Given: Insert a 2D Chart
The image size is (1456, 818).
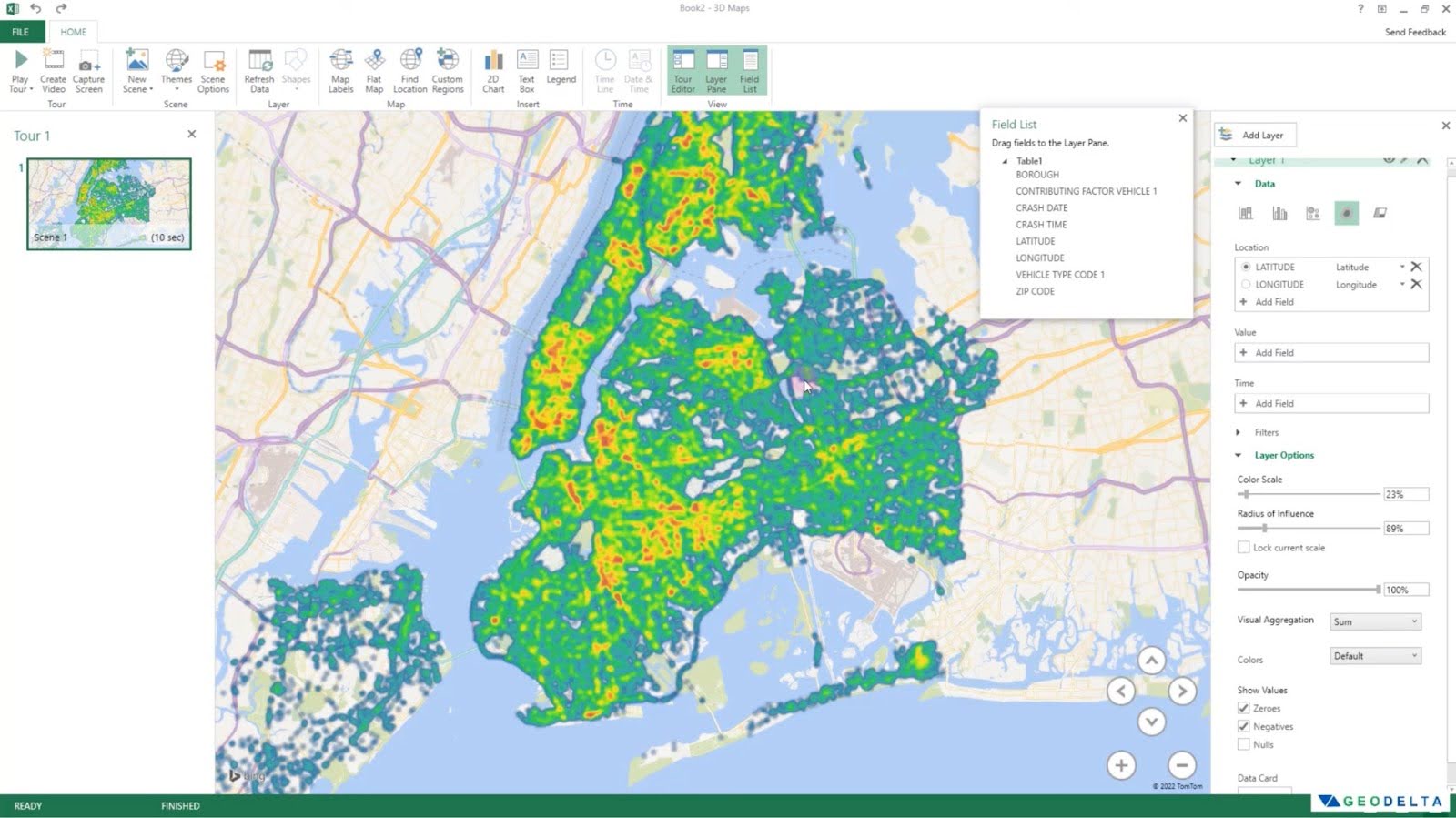Looking at the screenshot, I should tap(493, 62).
